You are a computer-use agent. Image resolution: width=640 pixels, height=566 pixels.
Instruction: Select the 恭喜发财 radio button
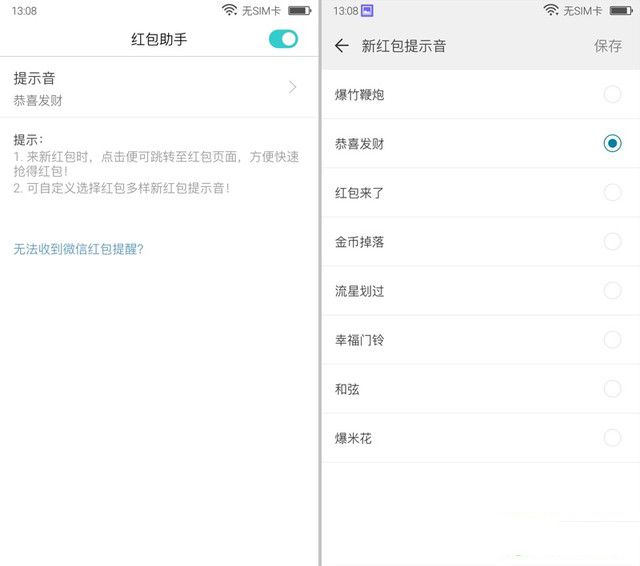pyautogui.click(x=612, y=143)
